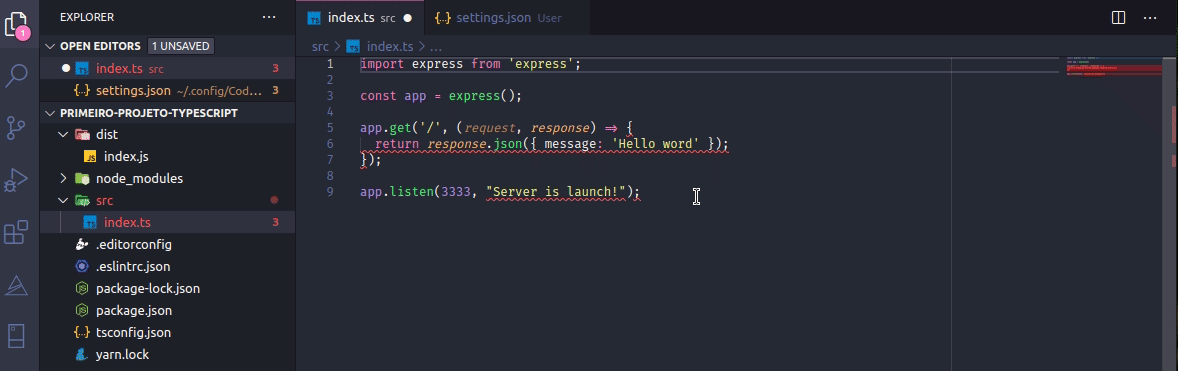Click line number 5 in gutter

click(x=330, y=128)
